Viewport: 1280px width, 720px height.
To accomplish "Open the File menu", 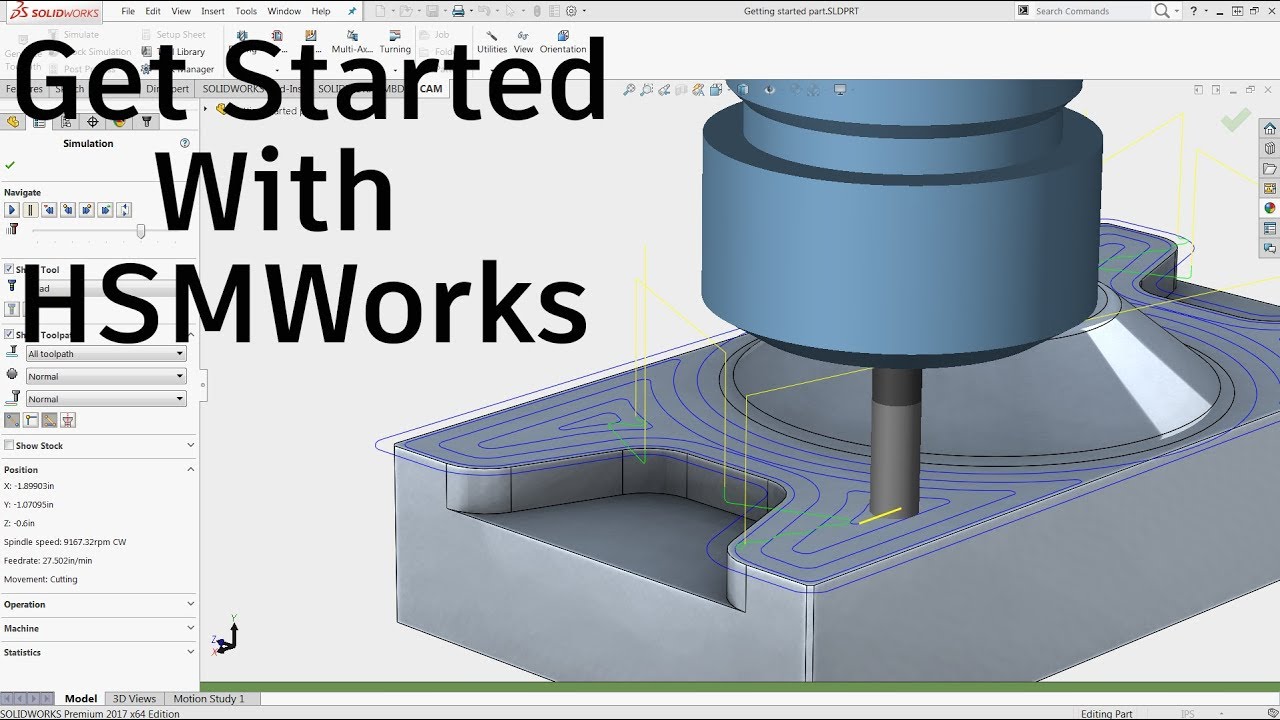I will (x=128, y=11).
